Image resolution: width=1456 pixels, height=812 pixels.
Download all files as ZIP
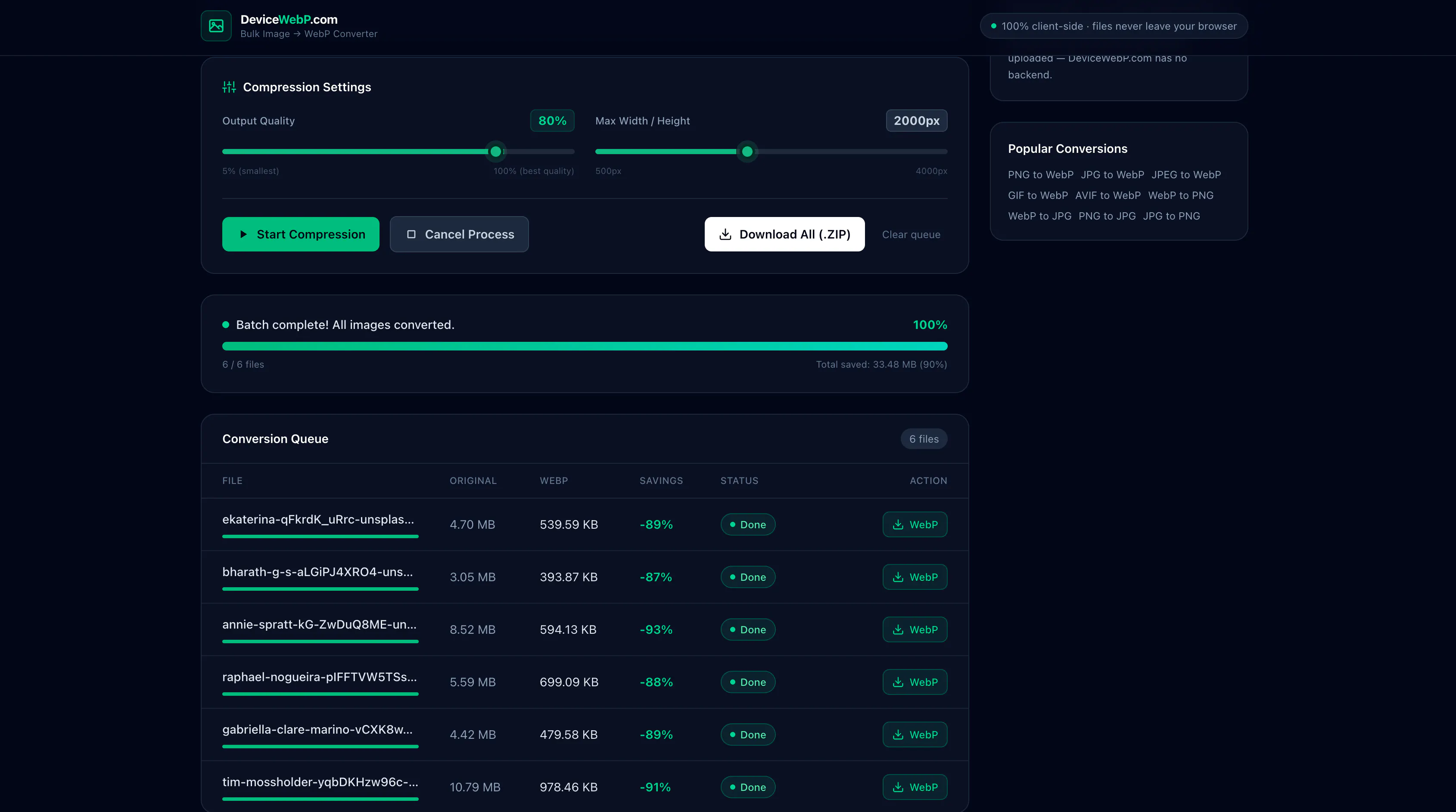pos(784,234)
